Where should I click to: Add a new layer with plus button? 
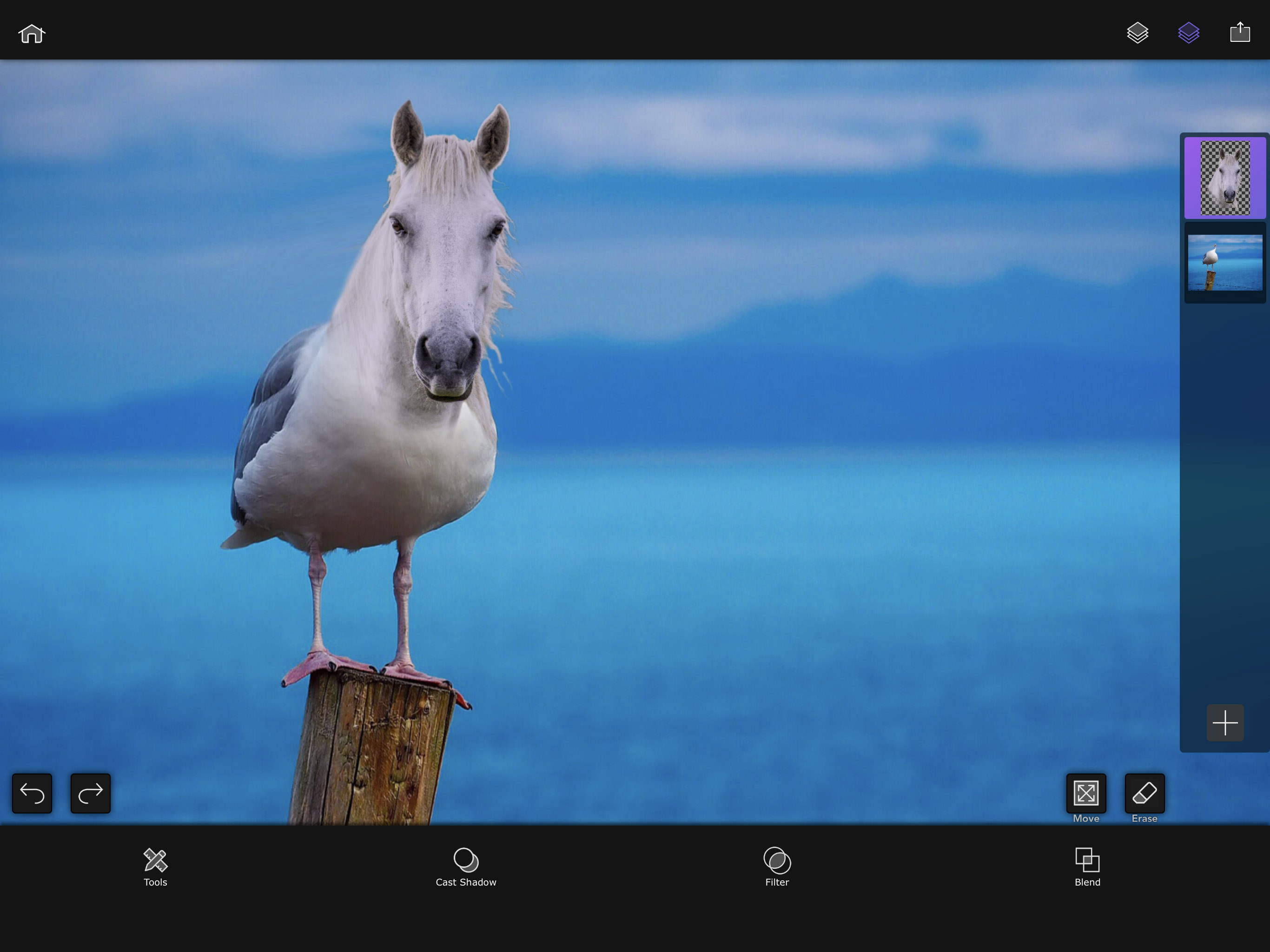coord(1224,722)
